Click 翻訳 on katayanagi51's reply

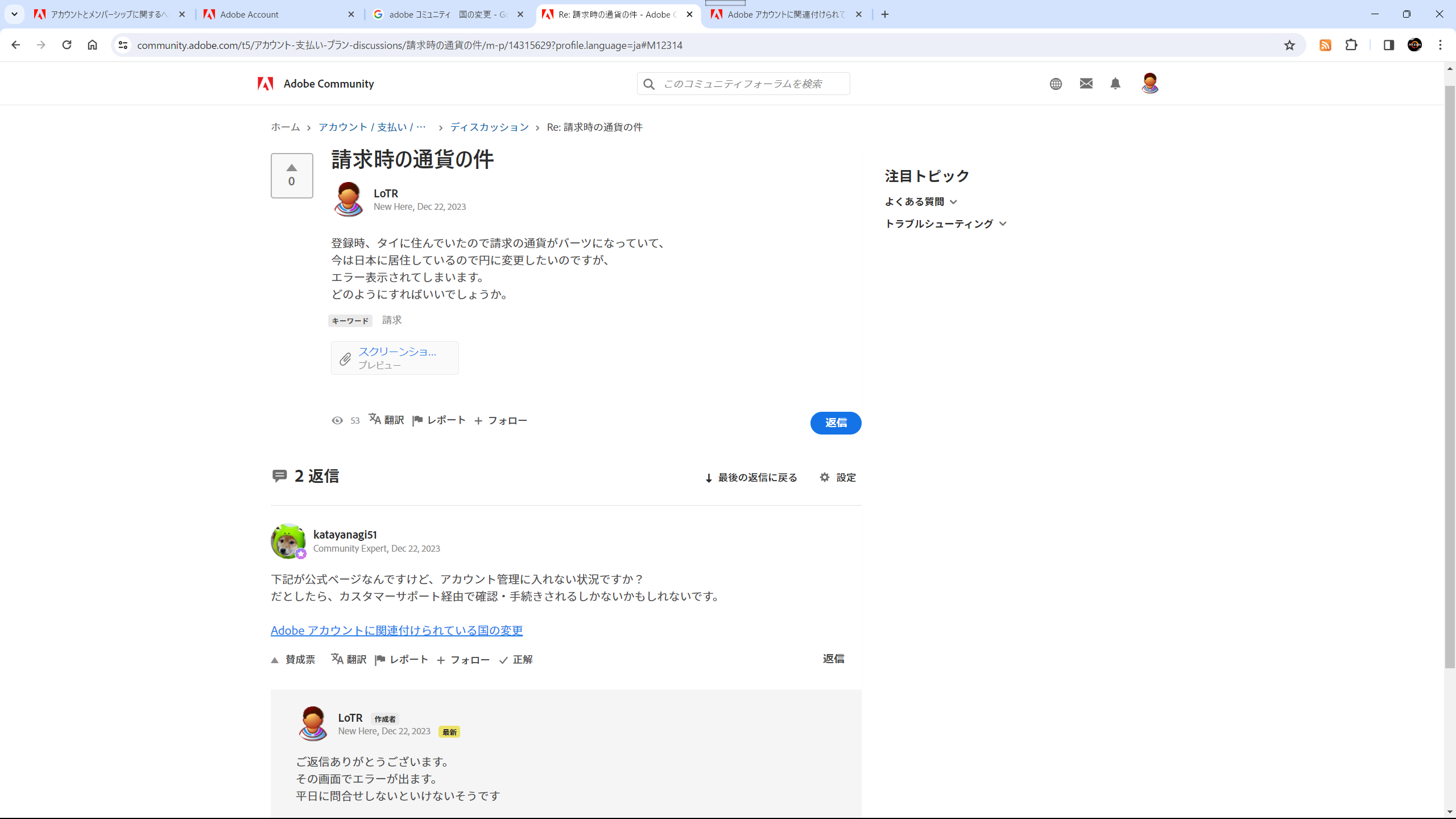(x=349, y=659)
